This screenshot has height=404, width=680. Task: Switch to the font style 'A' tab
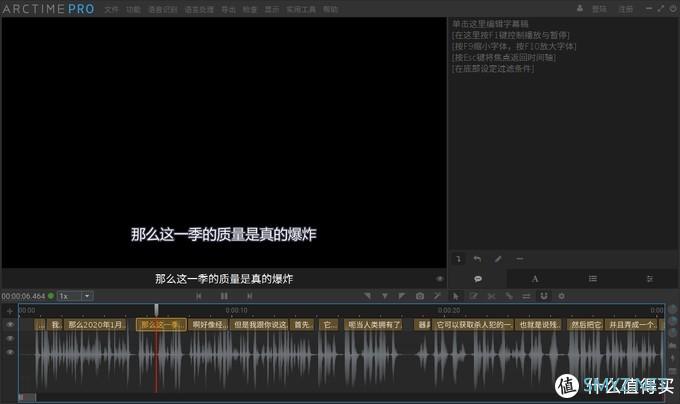coord(535,278)
